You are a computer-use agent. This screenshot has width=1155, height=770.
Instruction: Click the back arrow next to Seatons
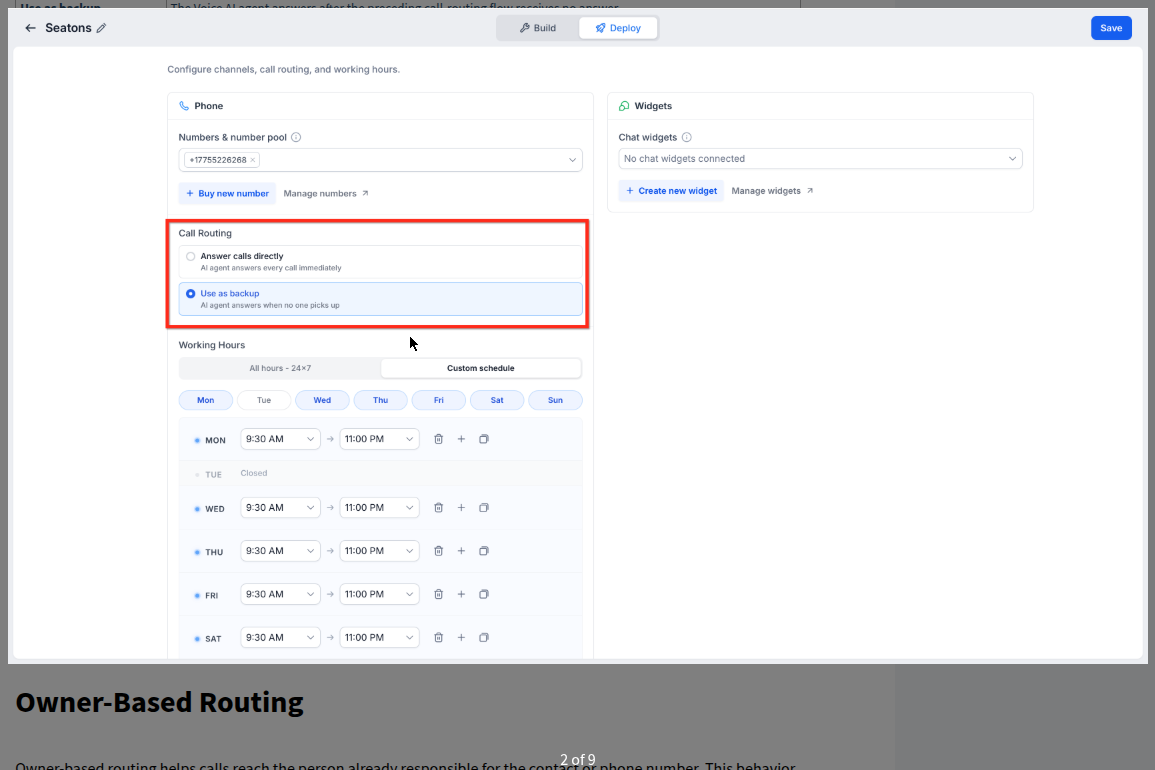pyautogui.click(x=30, y=28)
